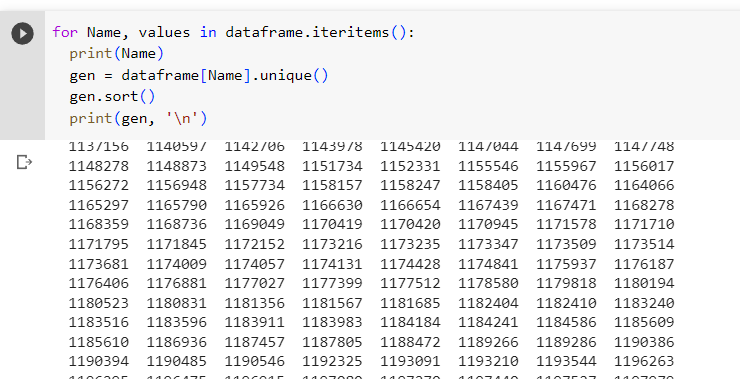
Task: Click output value 1187805
Action: coord(332,342)
